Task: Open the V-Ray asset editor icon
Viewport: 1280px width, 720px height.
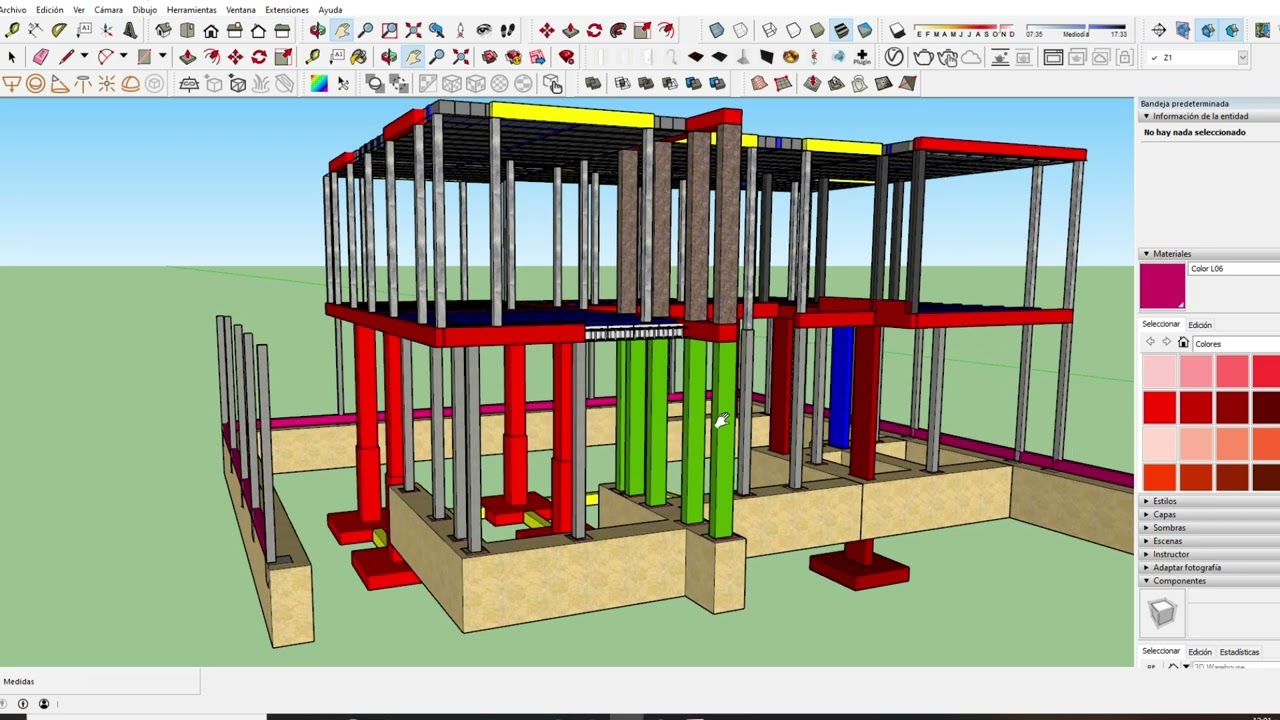Action: [894, 57]
